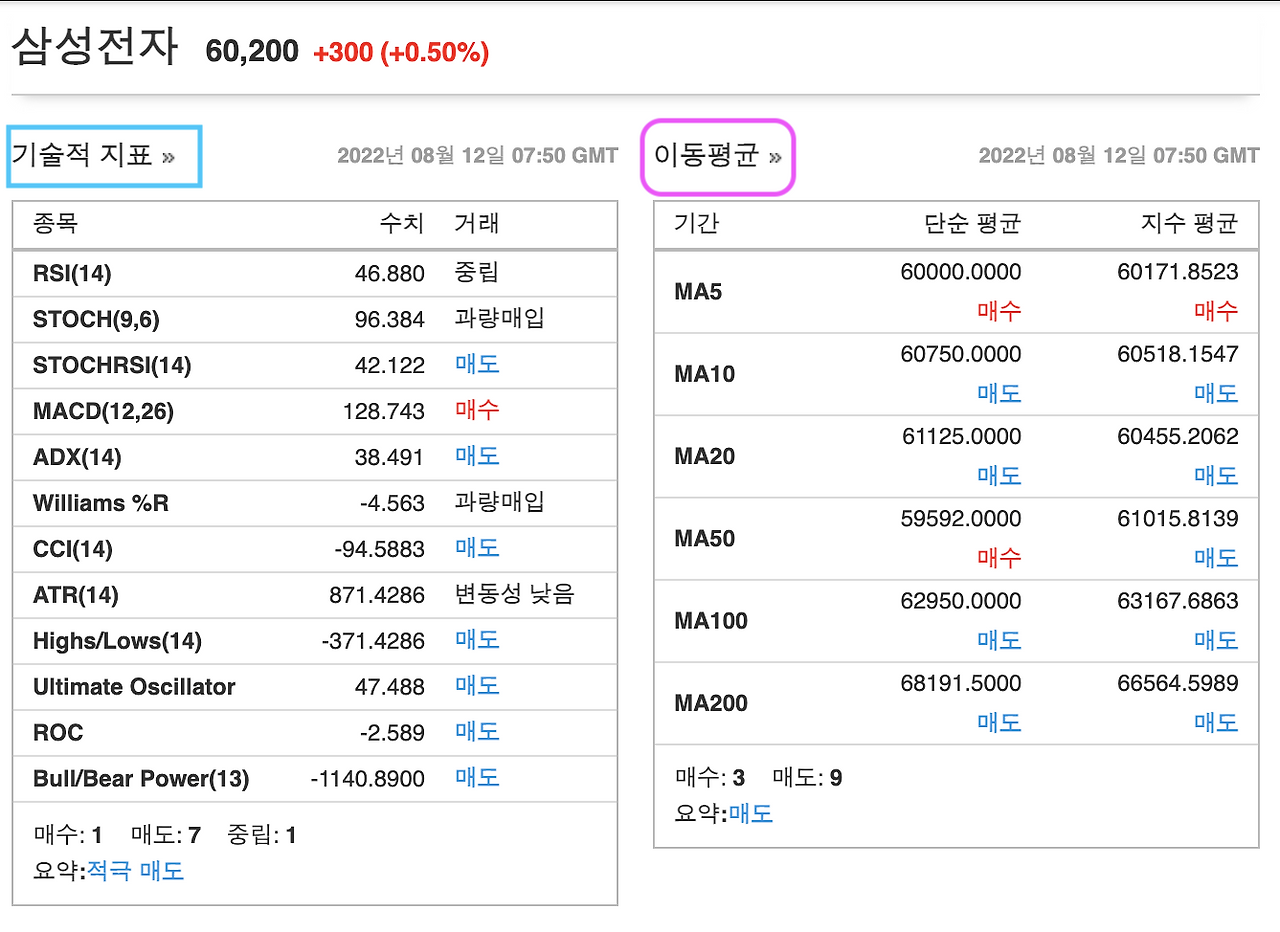Click the Williams %R value -4.563
The width and height of the screenshot is (1280, 932).
click(x=393, y=503)
